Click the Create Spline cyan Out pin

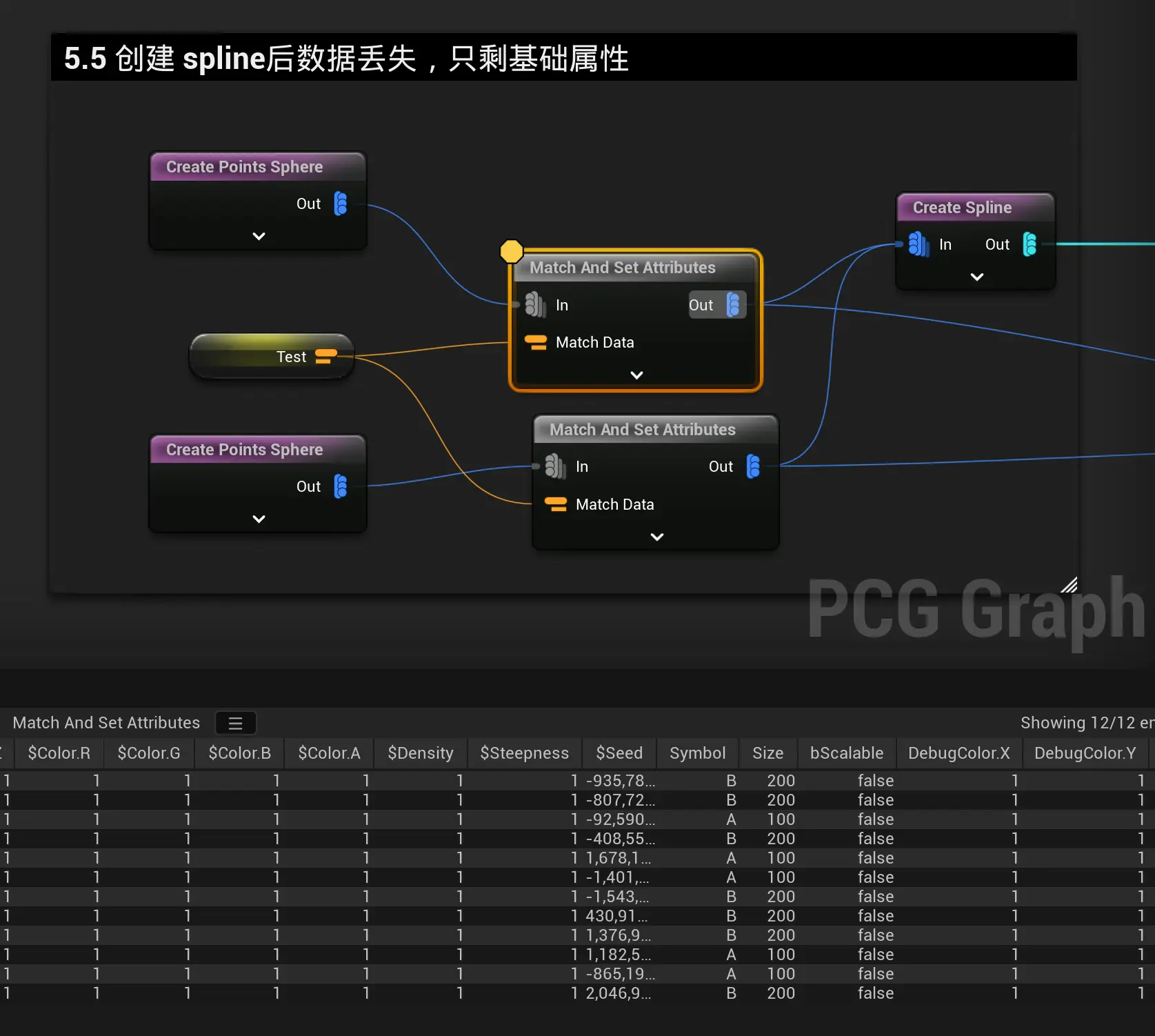pos(1030,244)
